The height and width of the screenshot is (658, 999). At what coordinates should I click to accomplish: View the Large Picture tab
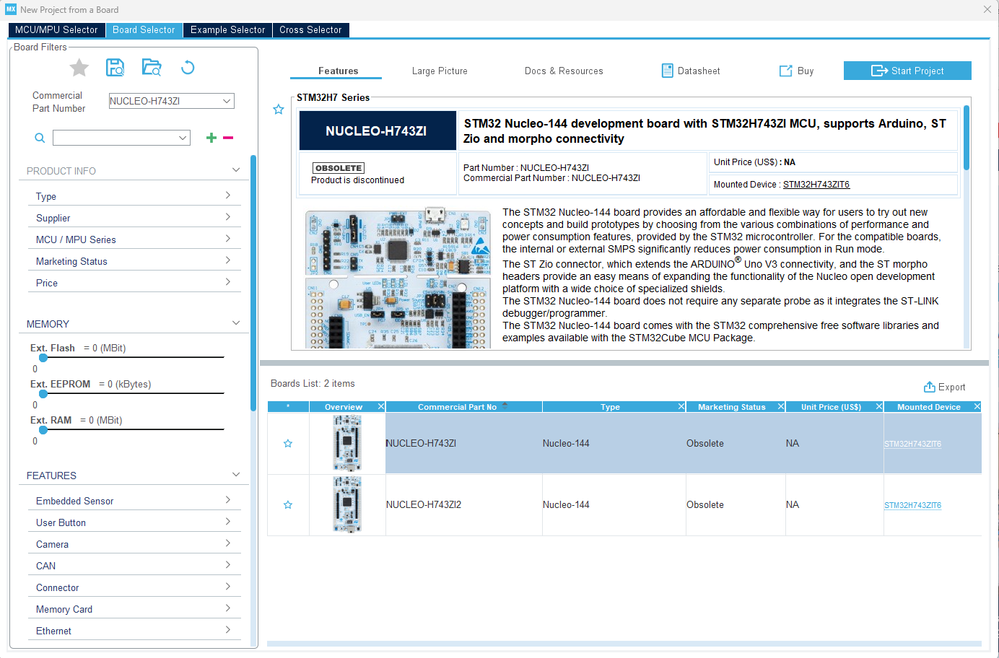click(x=440, y=71)
